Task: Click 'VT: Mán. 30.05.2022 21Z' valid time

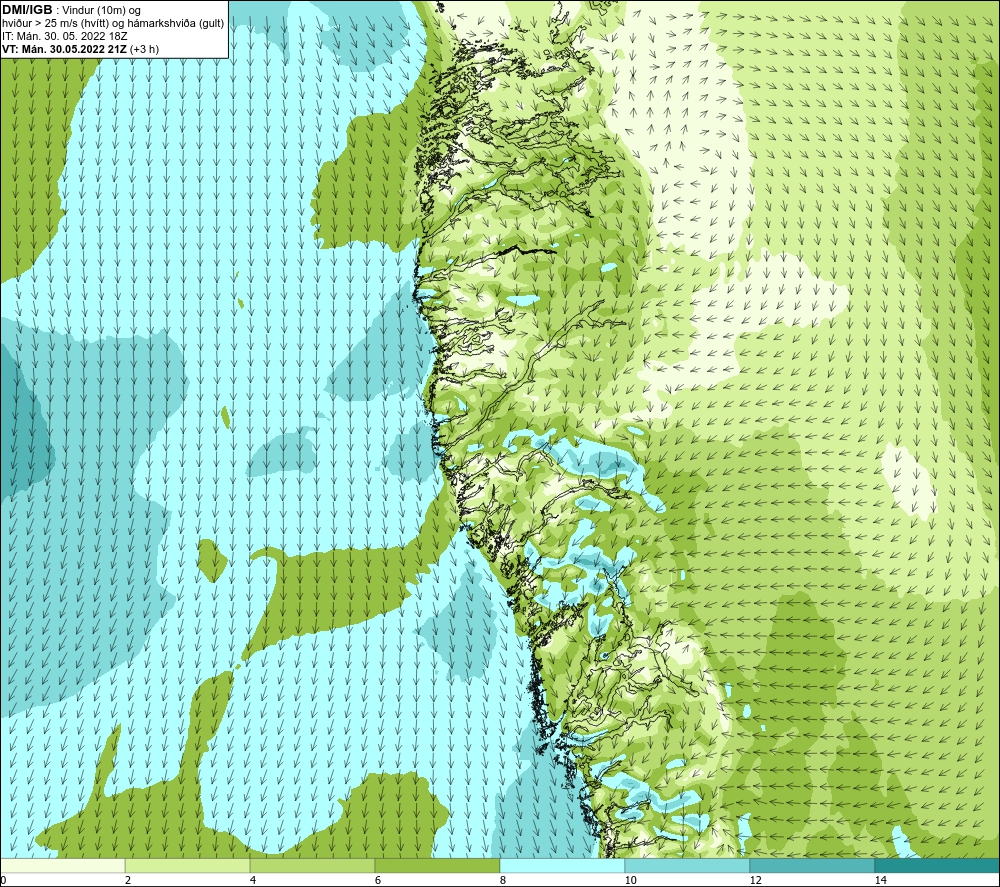Action: pyautogui.click(x=64, y=49)
